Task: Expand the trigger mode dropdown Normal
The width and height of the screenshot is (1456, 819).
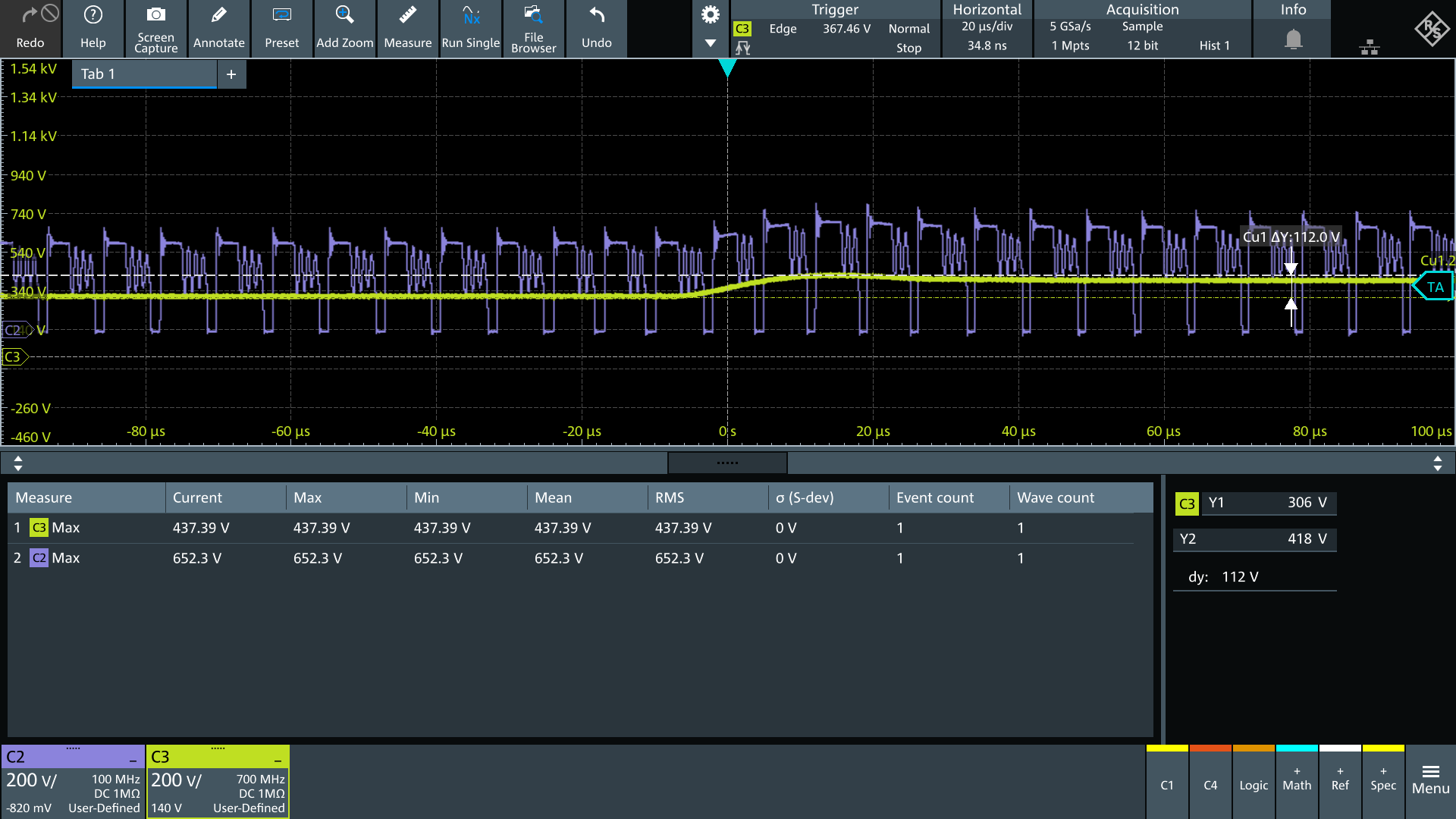Action: click(x=907, y=27)
